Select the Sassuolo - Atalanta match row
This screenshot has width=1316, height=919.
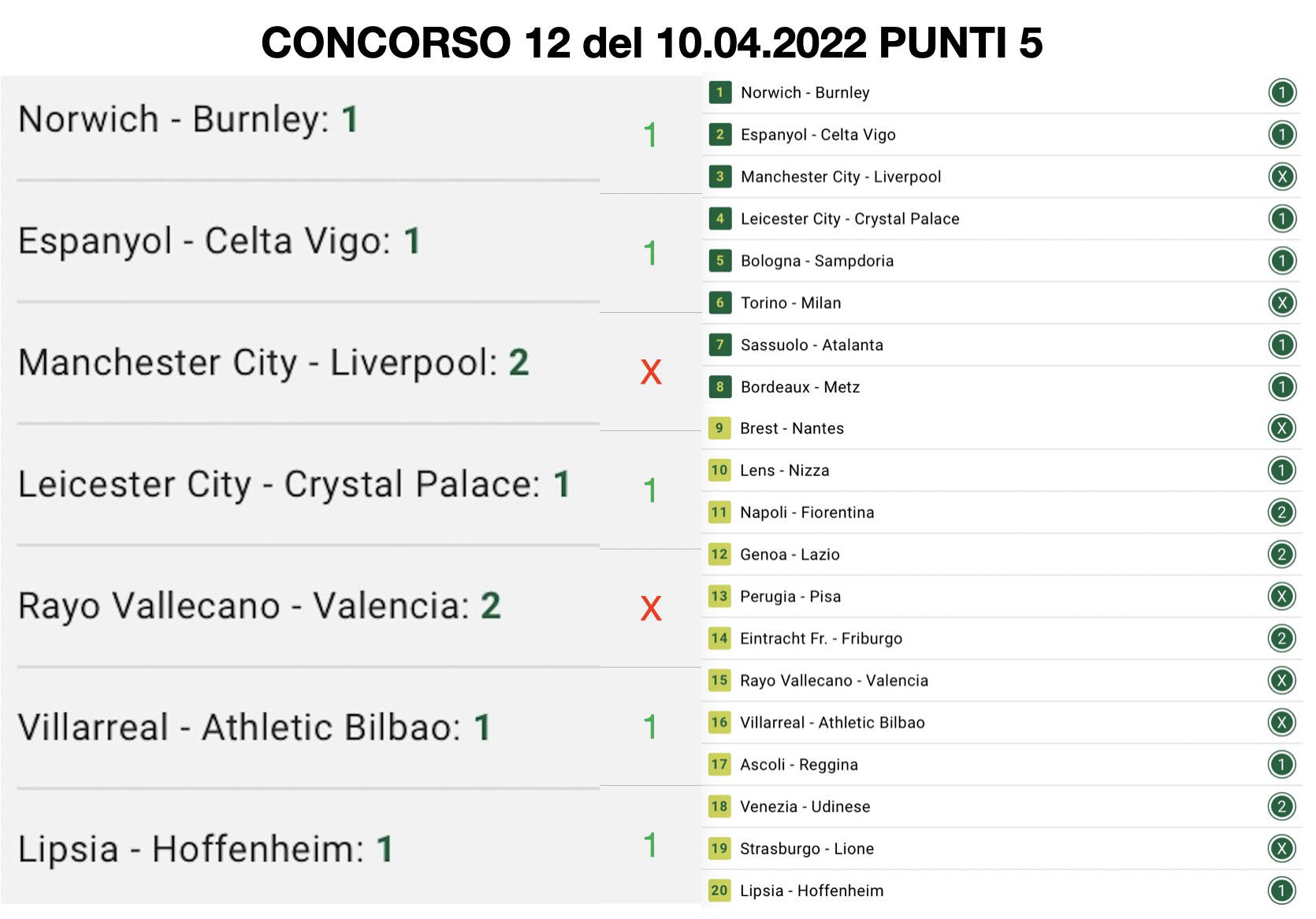[x=812, y=344]
